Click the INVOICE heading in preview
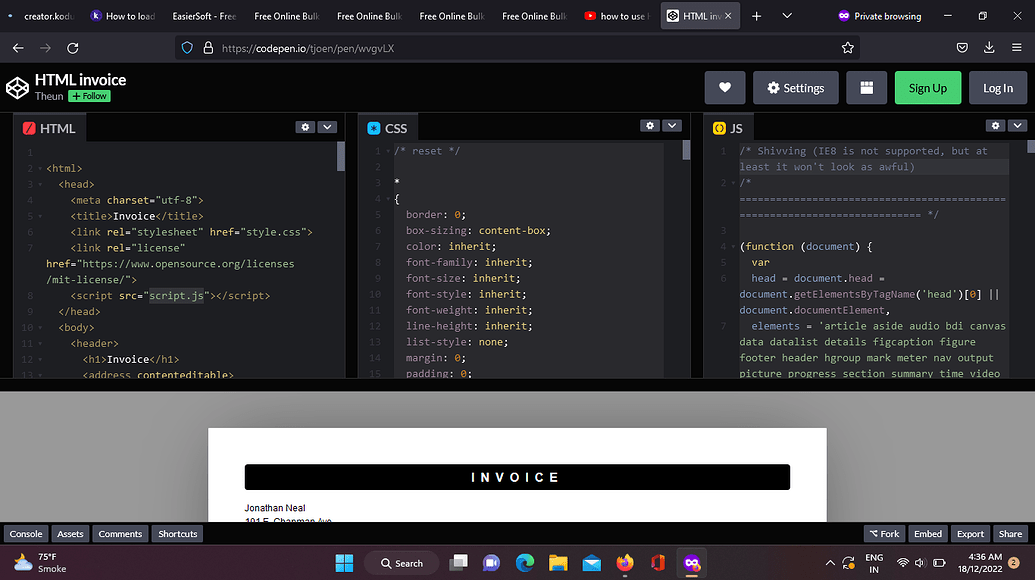The image size is (1035, 580). 517,477
